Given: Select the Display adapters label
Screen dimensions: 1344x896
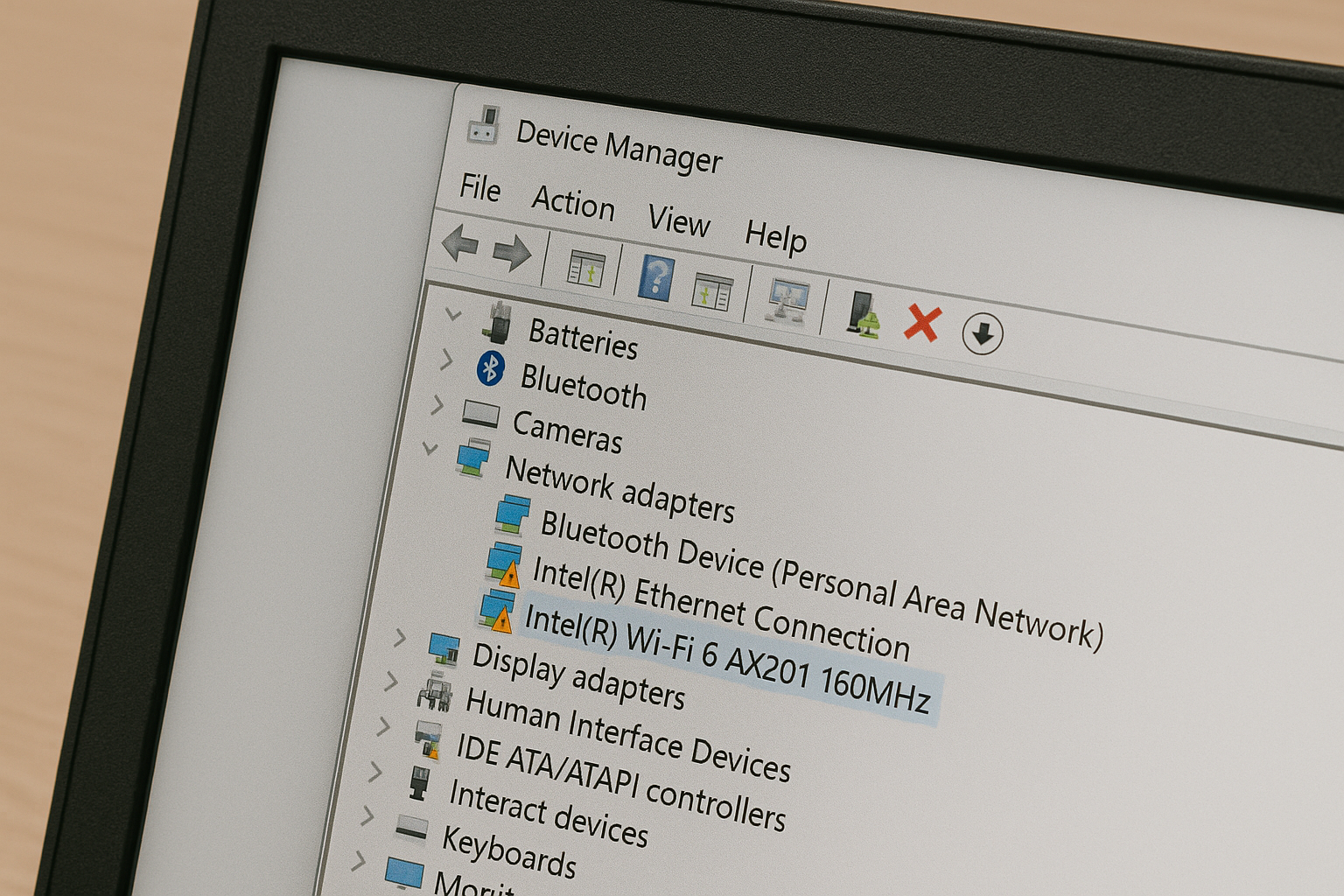Looking at the screenshot, I should click(x=577, y=675).
